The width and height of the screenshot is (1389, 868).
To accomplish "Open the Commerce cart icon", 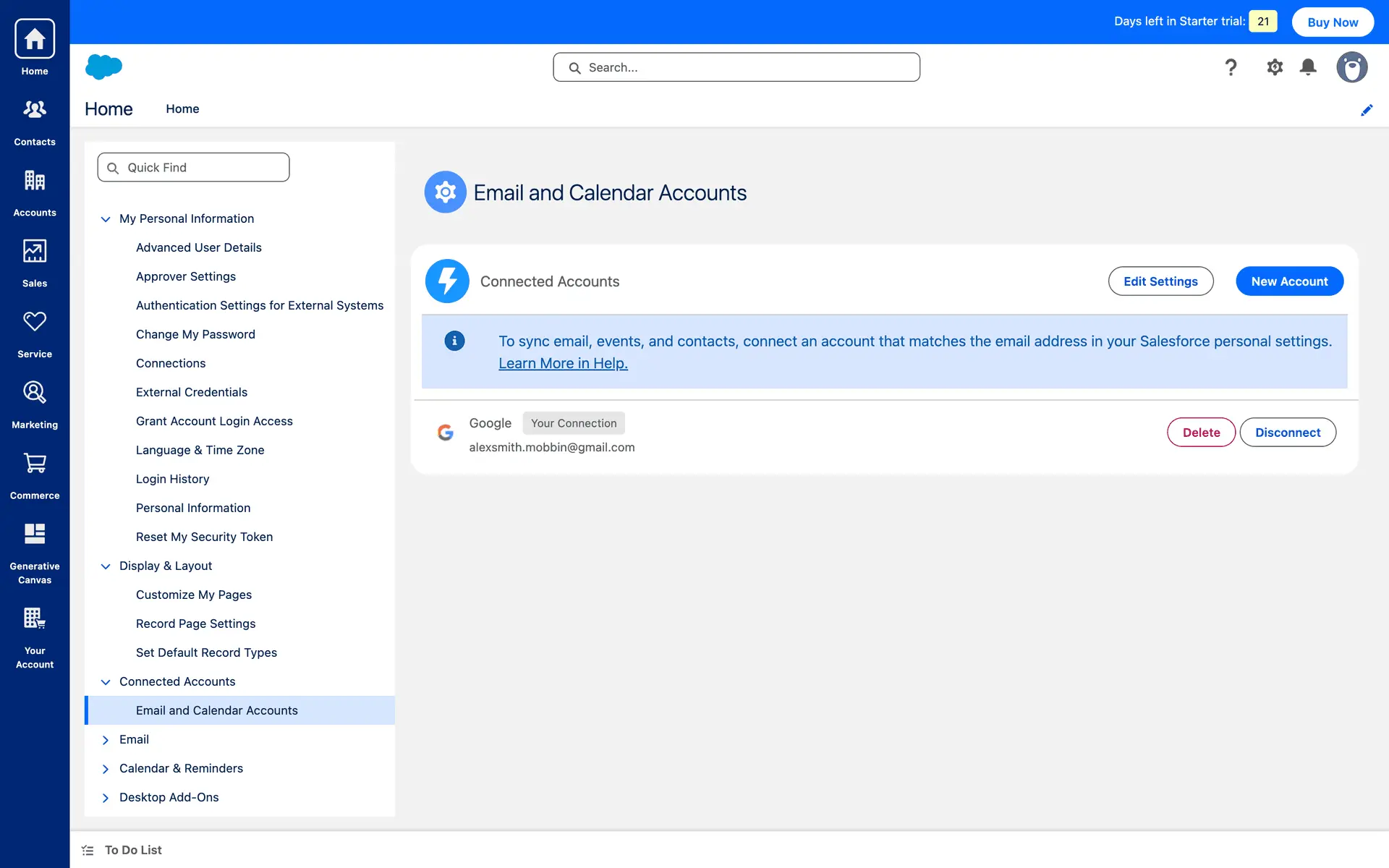I will [x=35, y=464].
